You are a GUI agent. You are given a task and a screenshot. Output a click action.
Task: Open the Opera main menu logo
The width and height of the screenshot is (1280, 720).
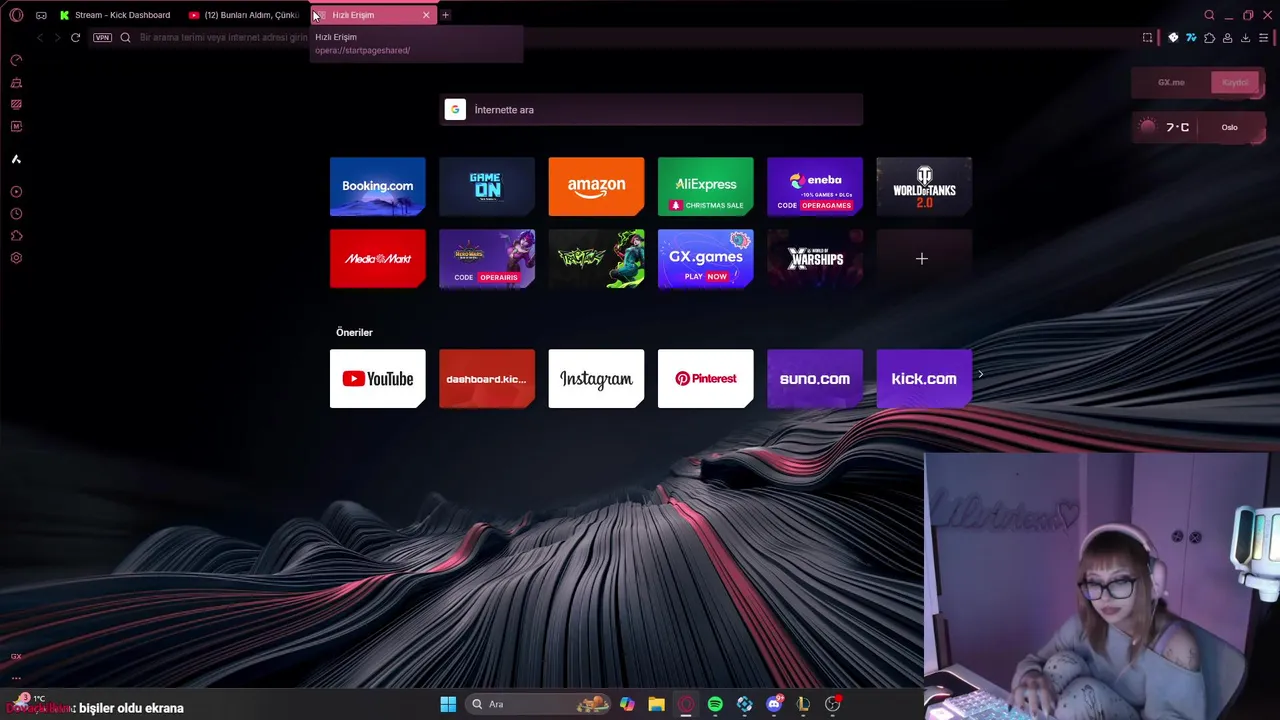pos(16,15)
